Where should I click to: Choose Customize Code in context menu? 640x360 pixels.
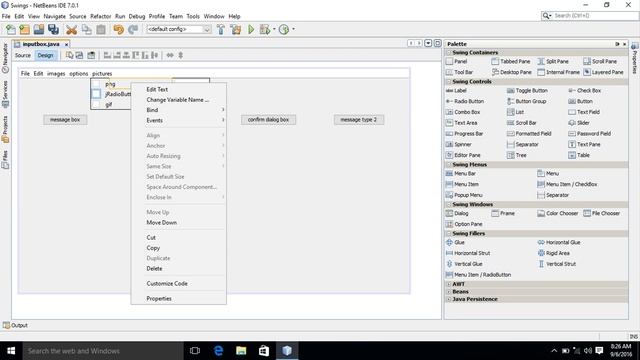[x=179, y=284]
